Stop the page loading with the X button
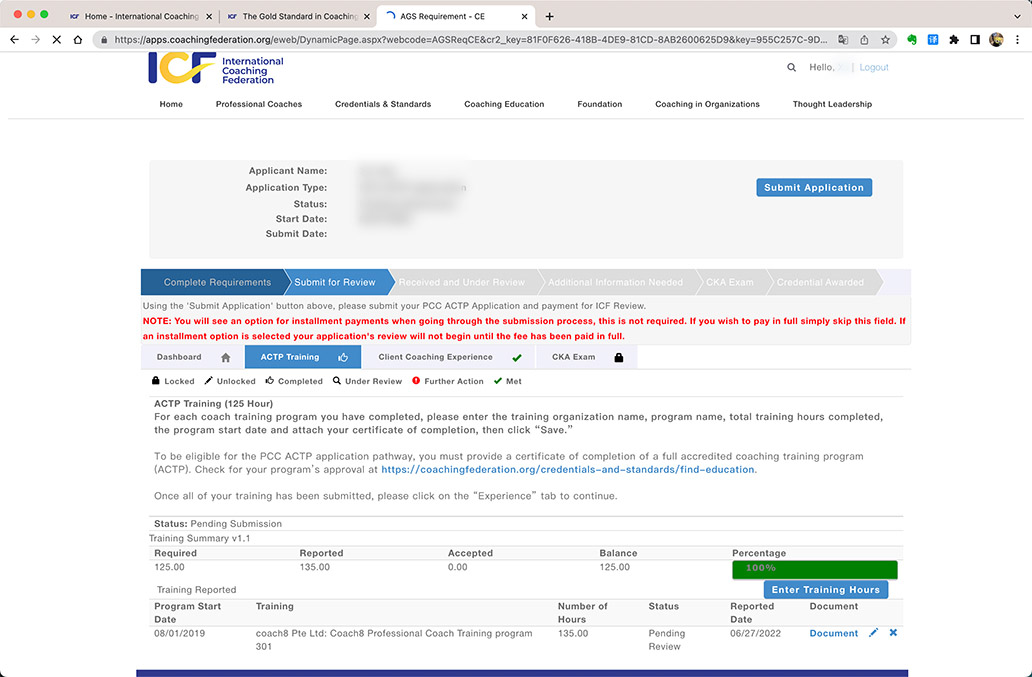The image size is (1032, 677). [56, 40]
